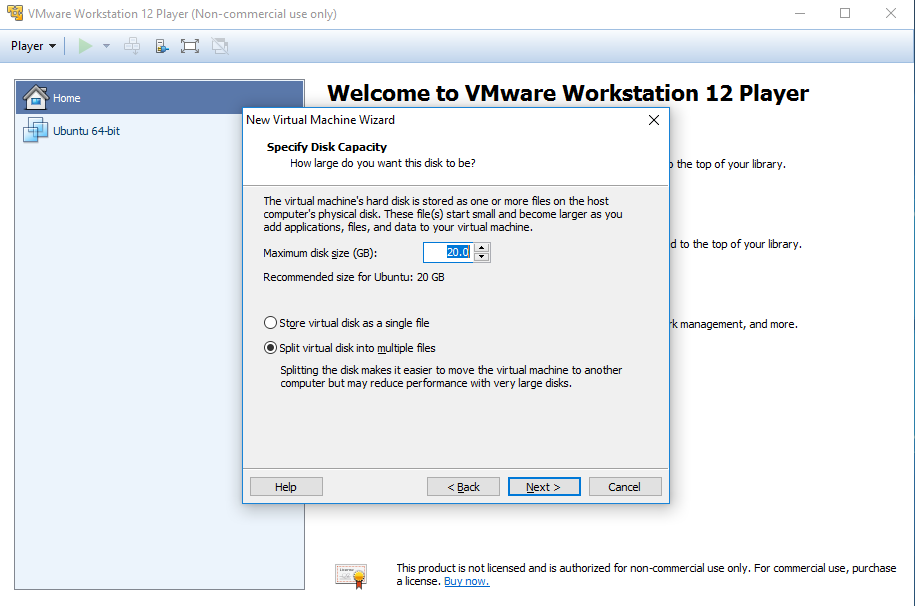Decrease disk size with down spinner arrow
The height and width of the screenshot is (606, 915).
[x=481, y=257]
